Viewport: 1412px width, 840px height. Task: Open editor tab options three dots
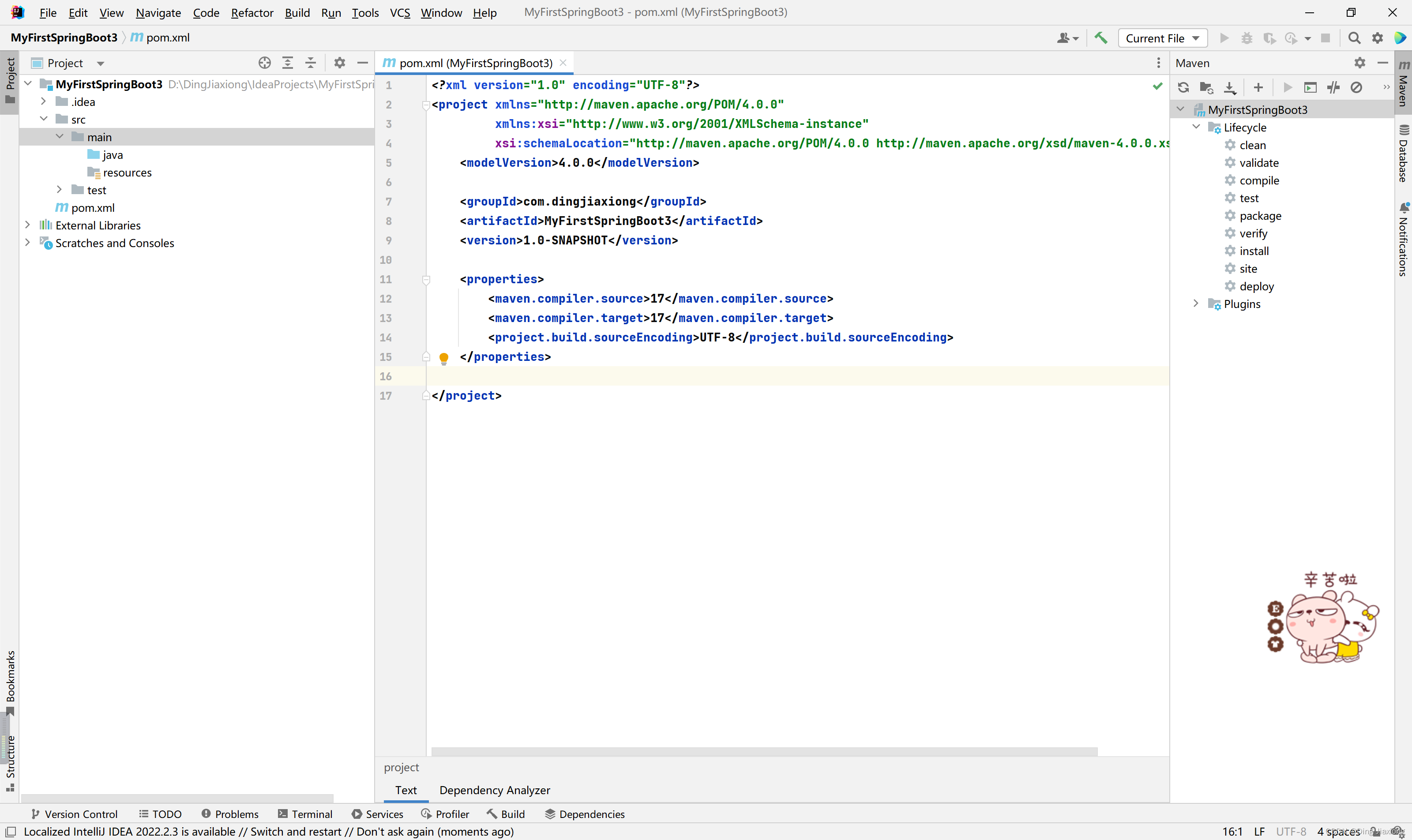1158,63
